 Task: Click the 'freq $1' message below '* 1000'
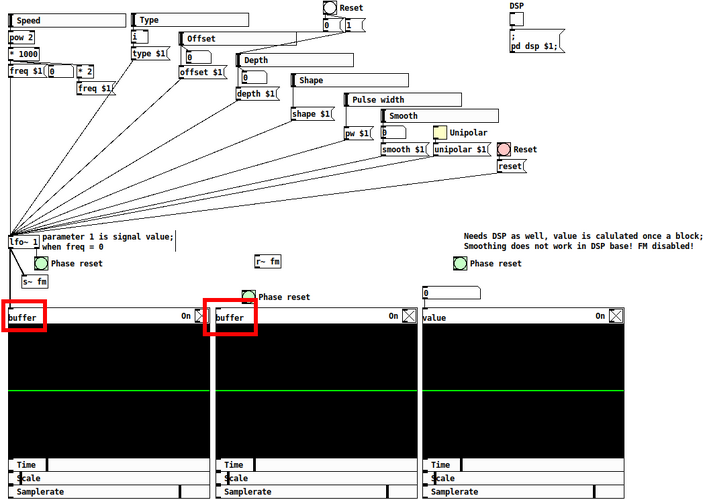coord(27,71)
